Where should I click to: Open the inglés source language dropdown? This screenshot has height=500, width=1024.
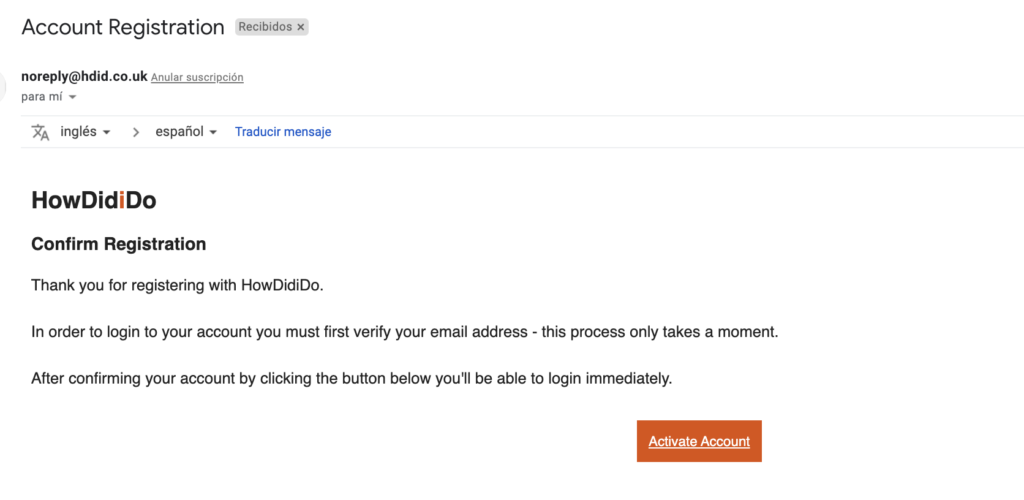85,132
